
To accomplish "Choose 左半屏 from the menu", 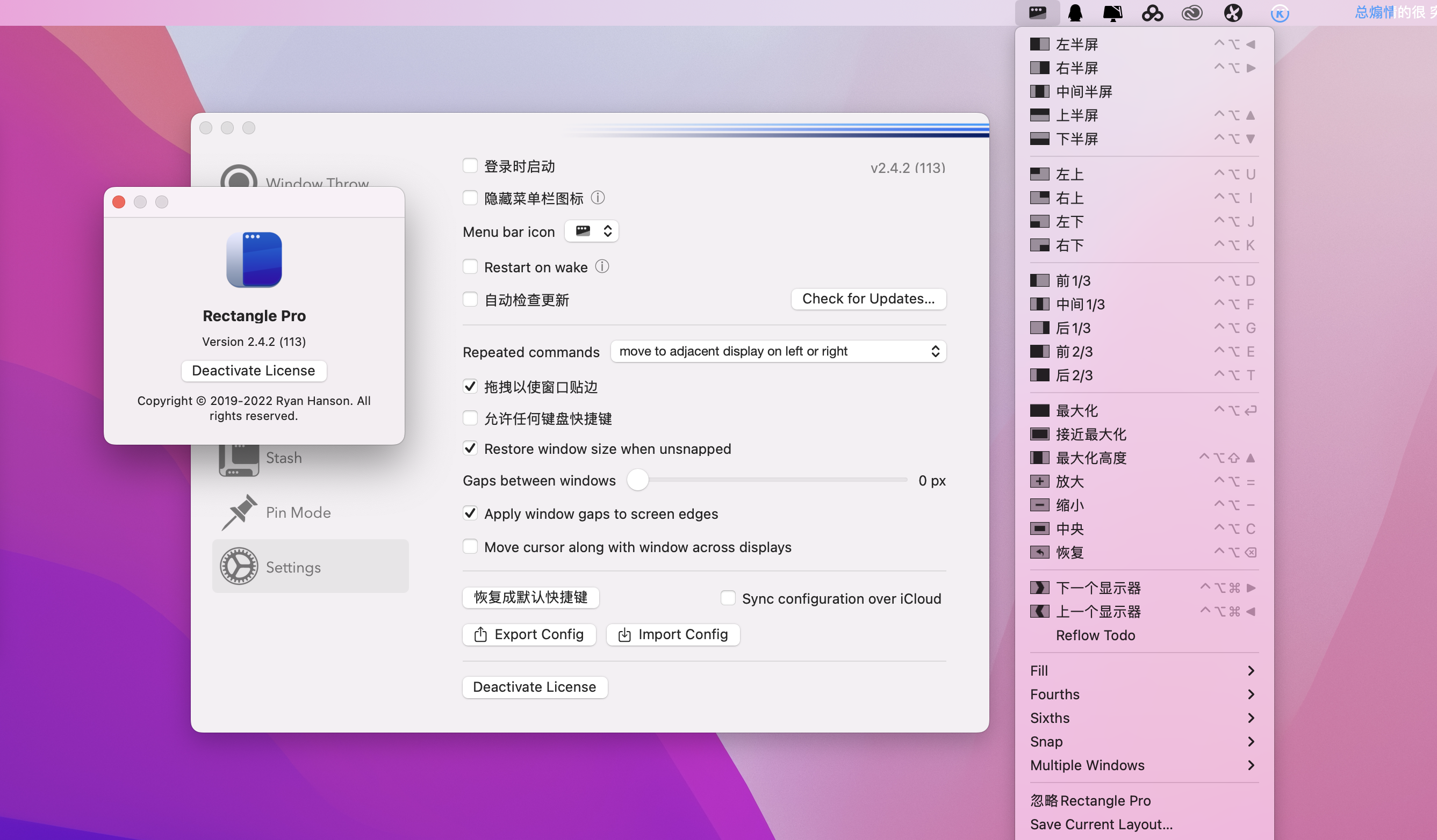I will click(1076, 44).
